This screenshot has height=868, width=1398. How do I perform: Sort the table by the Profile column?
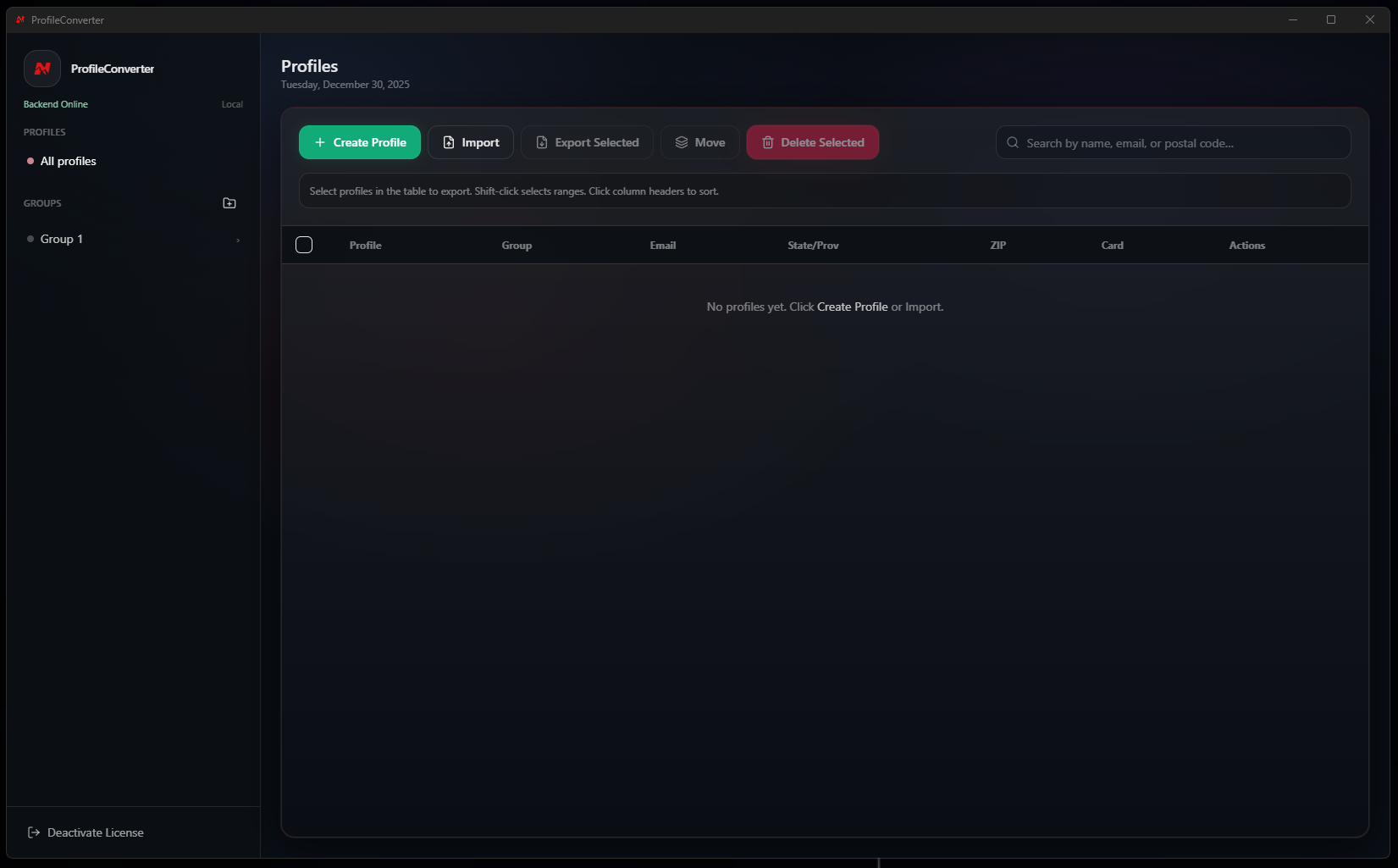point(365,245)
